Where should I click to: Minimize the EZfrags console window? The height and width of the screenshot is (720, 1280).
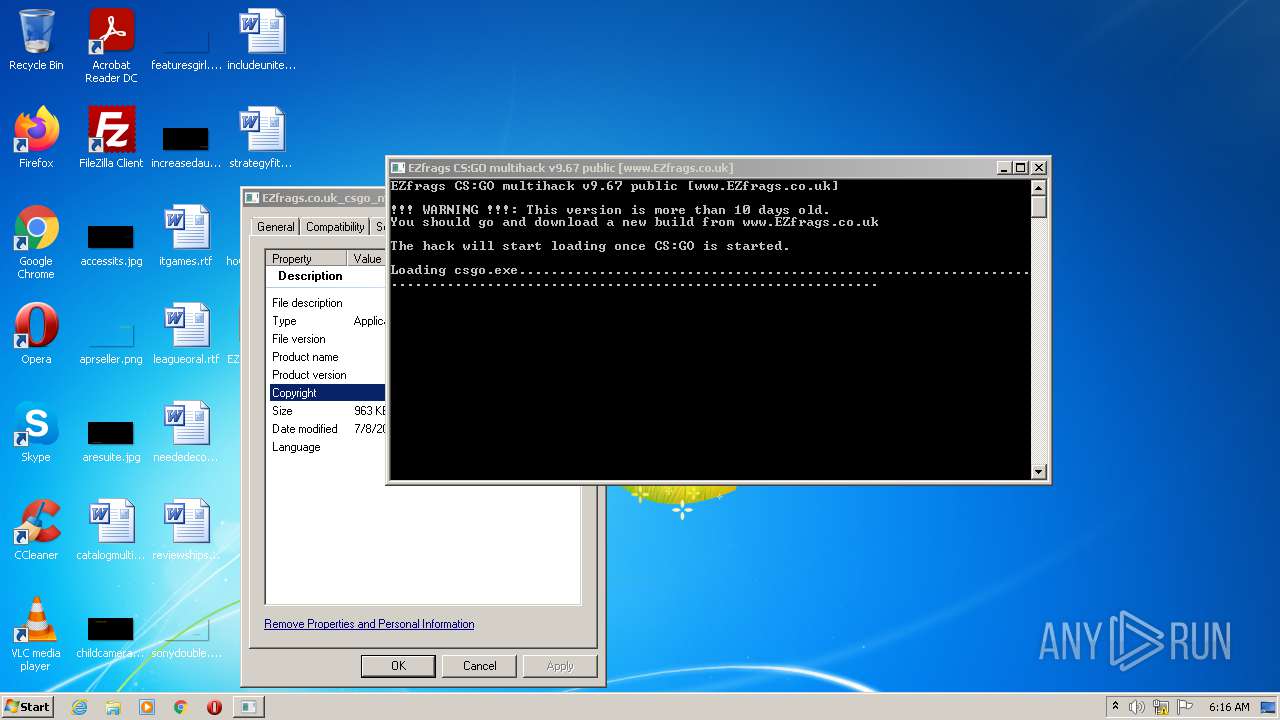(1004, 168)
